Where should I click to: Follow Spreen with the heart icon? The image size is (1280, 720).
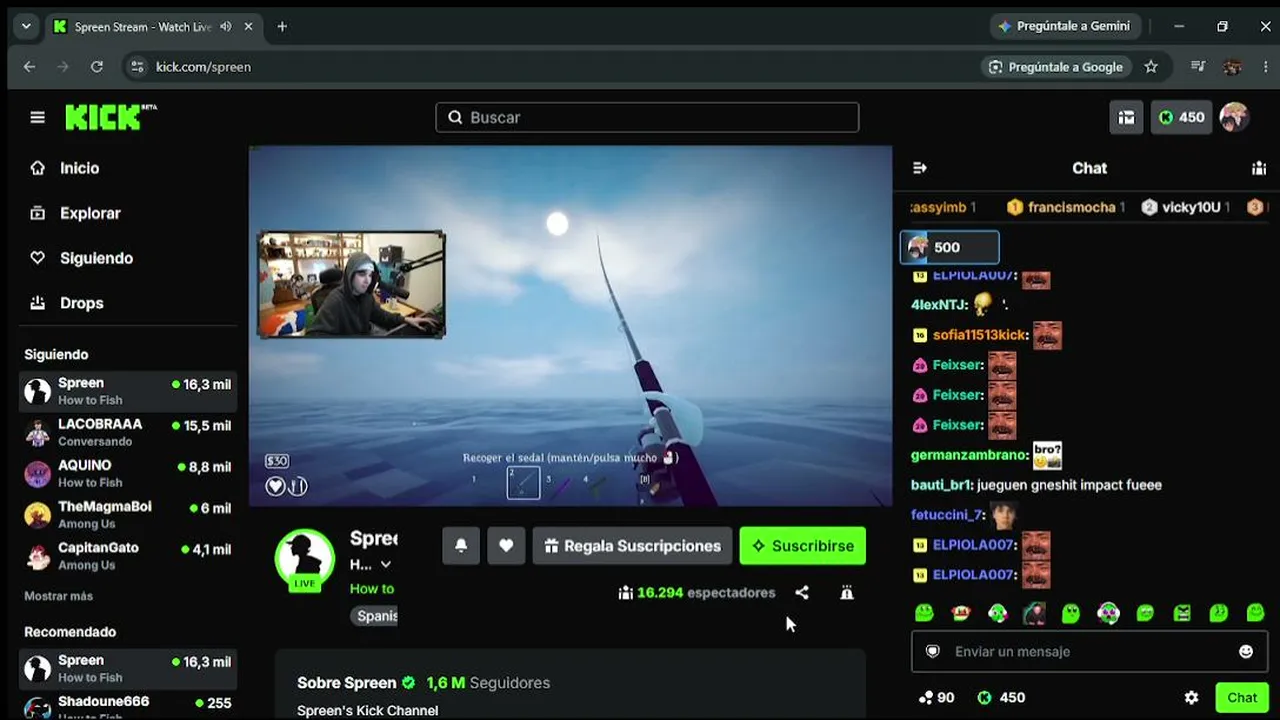click(506, 546)
